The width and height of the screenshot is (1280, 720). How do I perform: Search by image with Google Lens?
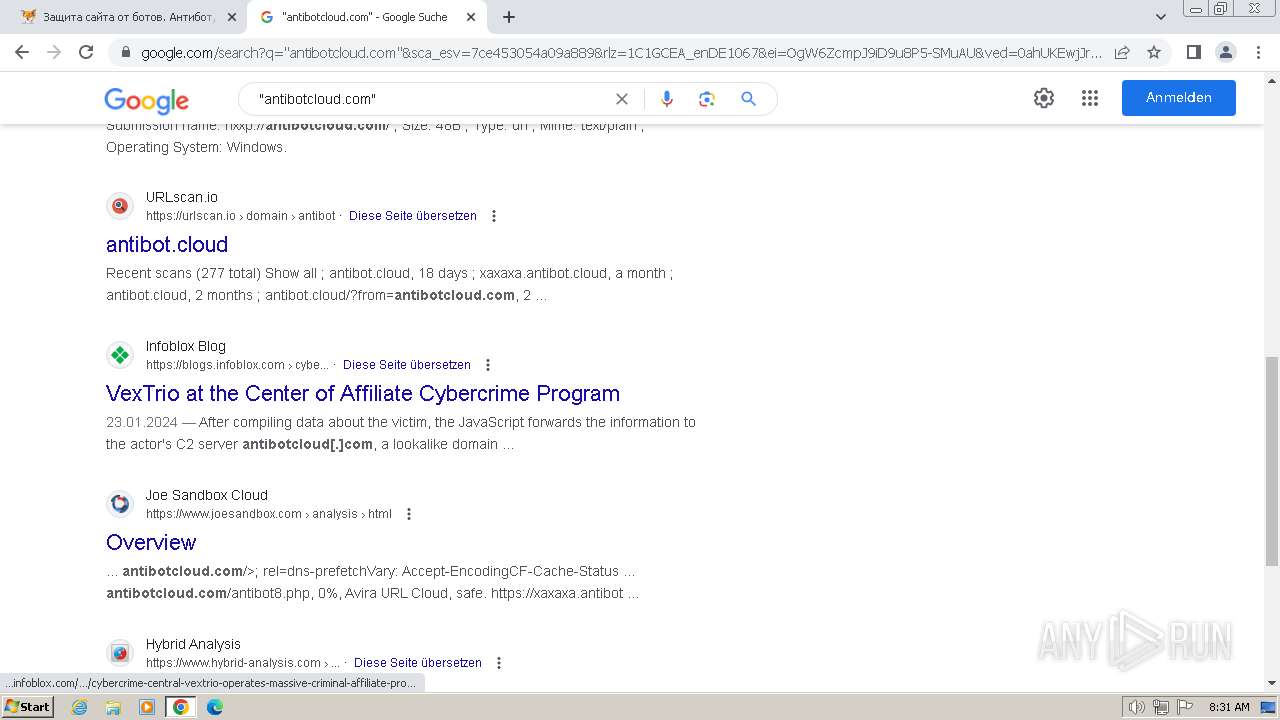tap(707, 99)
